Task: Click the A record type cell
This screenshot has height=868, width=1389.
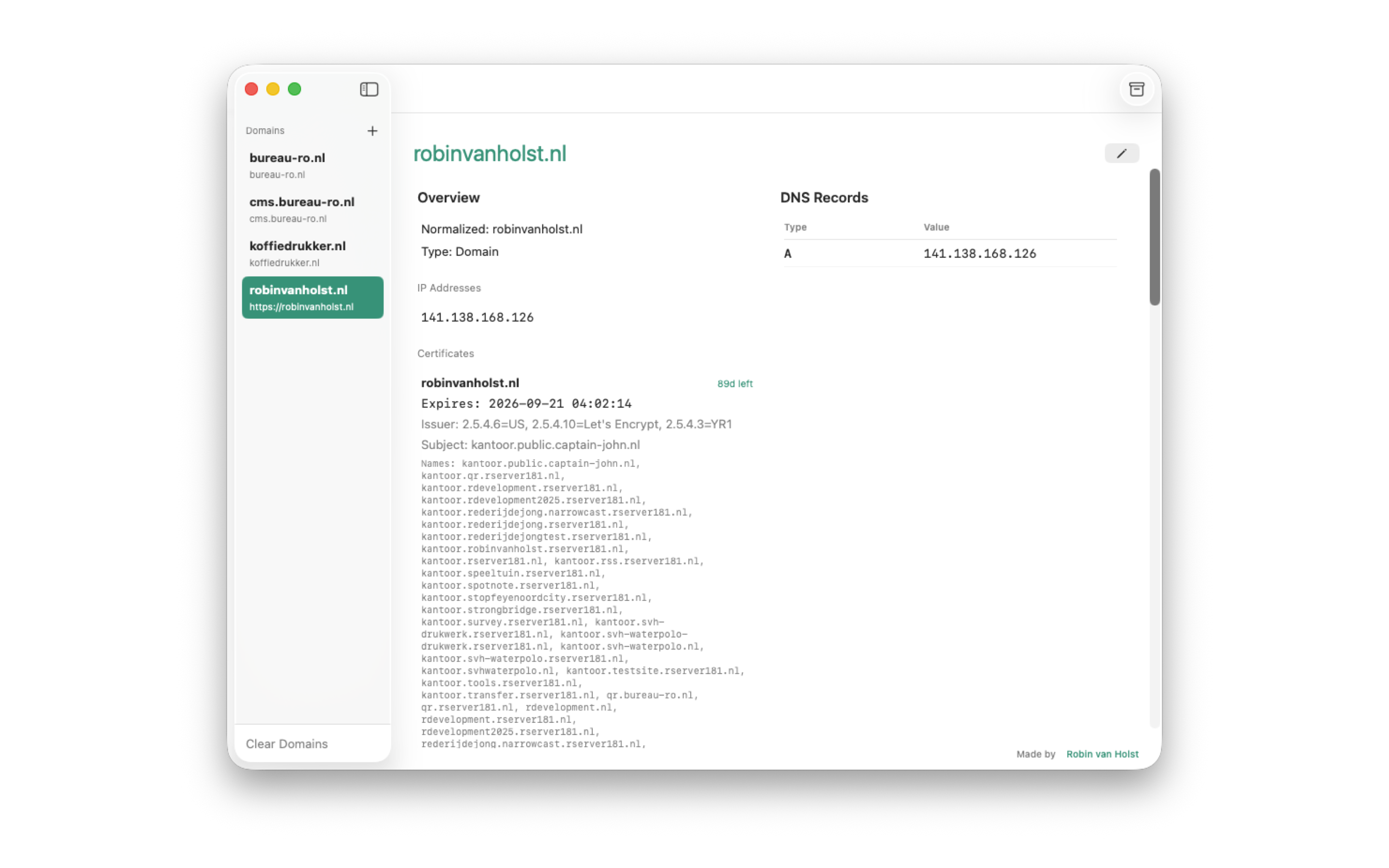Action: tap(788, 254)
